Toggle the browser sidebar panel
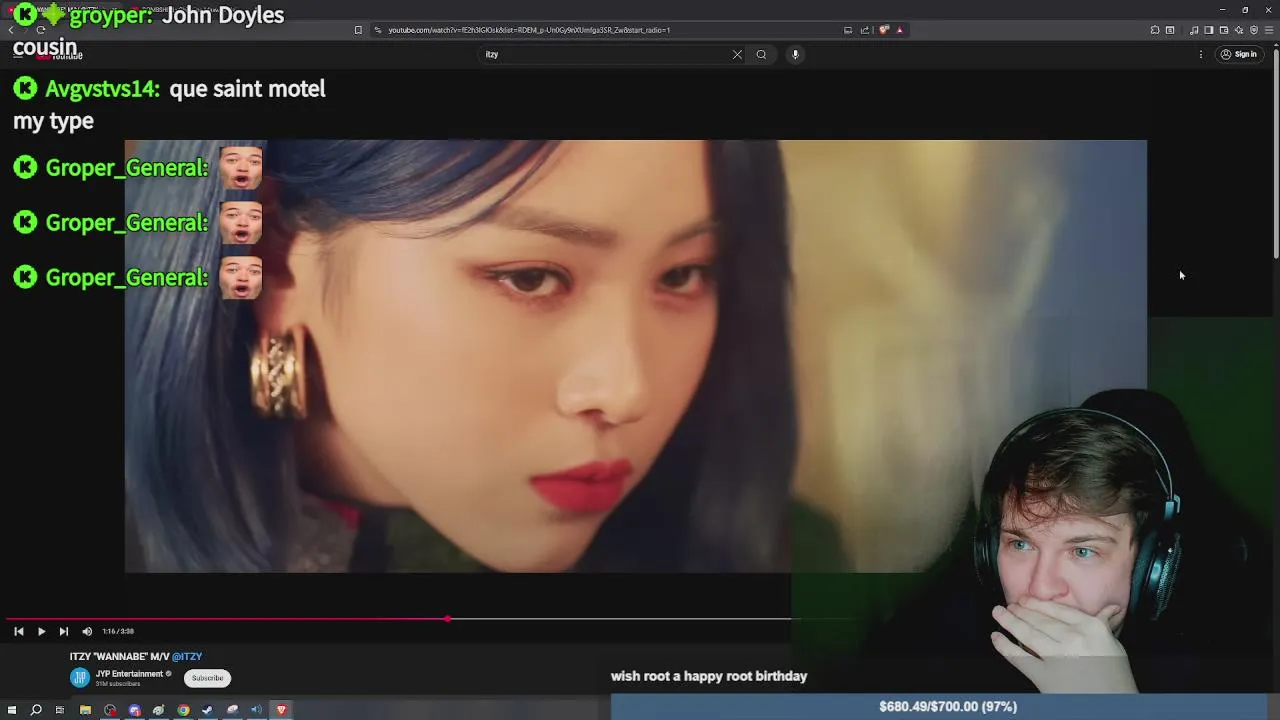Viewport: 1280px width, 720px height. point(1208,30)
